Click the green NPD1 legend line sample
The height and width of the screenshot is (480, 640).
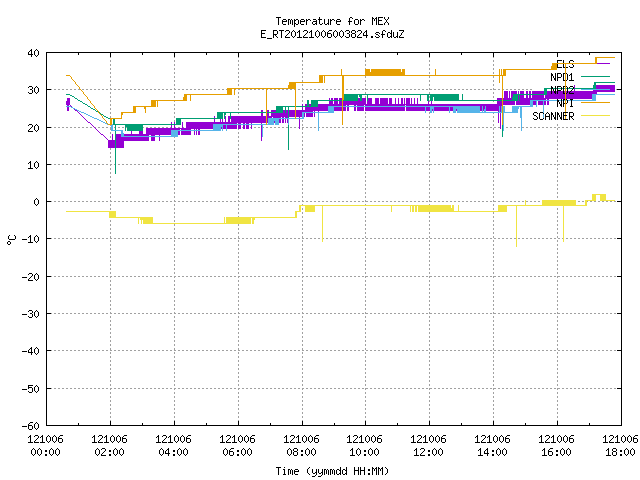click(x=595, y=76)
